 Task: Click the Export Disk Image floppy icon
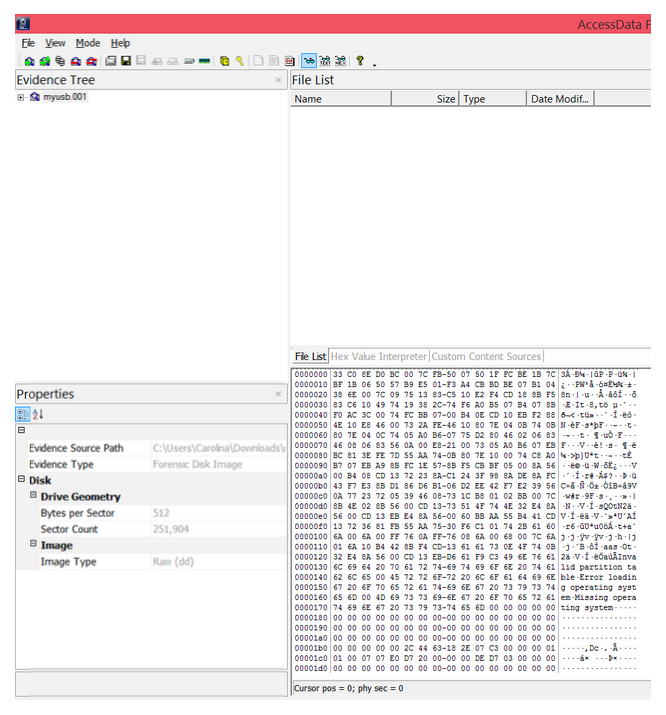(x=126, y=61)
